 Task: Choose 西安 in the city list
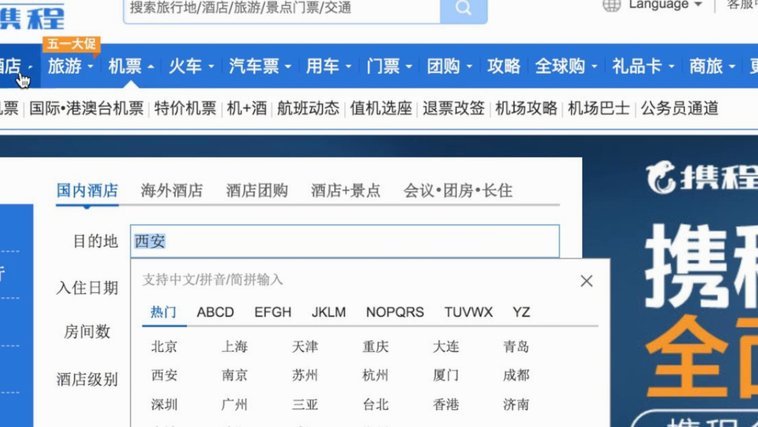click(164, 375)
